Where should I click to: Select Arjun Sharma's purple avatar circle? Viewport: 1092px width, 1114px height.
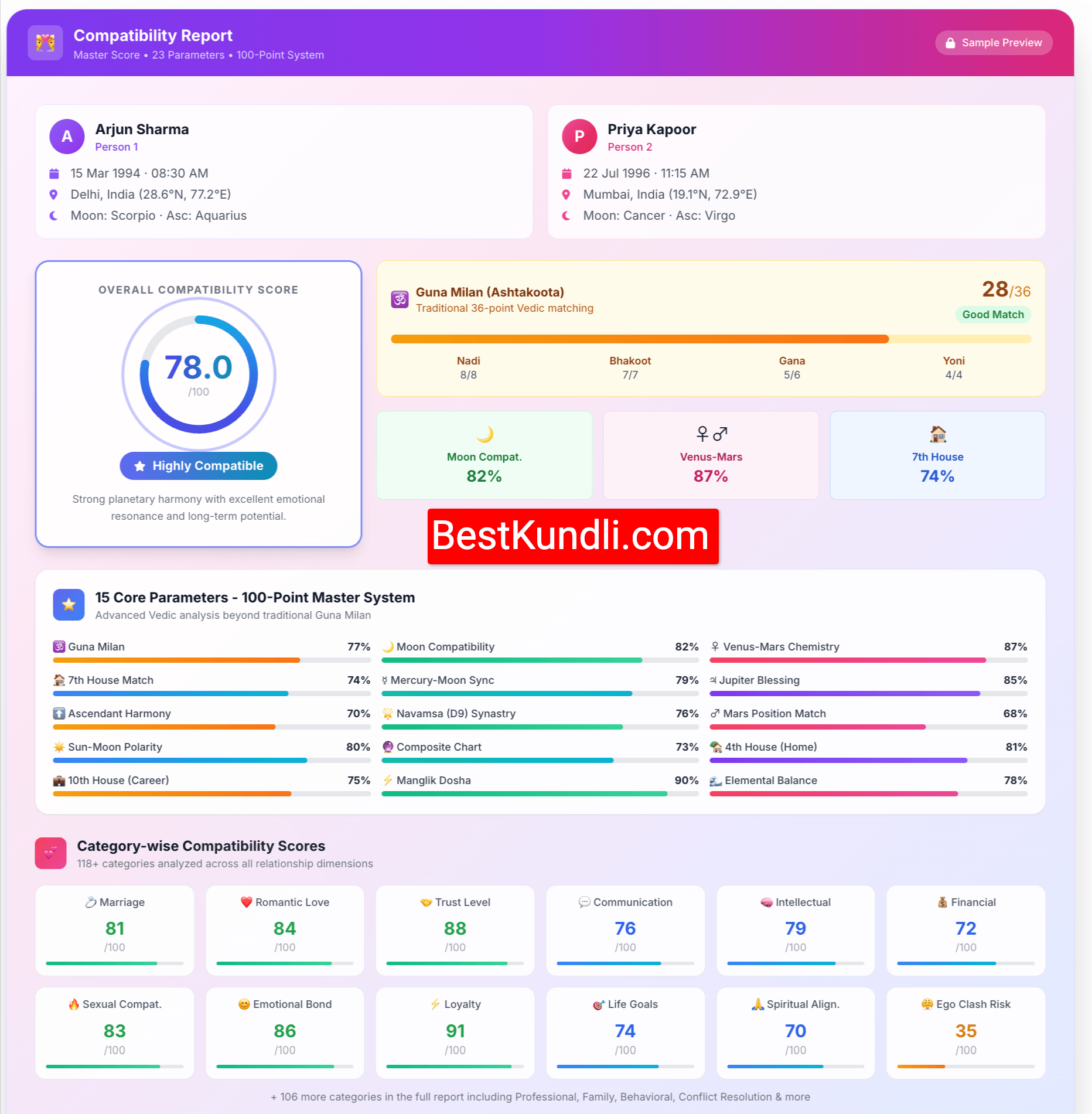(x=67, y=136)
